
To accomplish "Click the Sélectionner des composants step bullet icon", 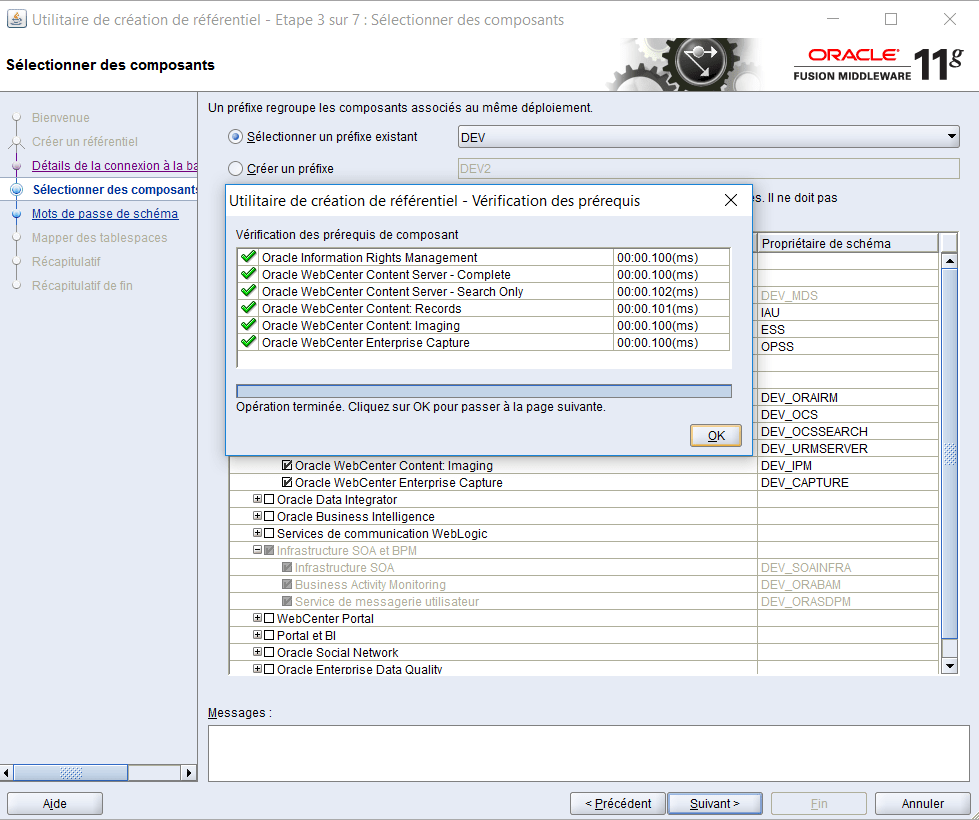I will pos(16,190).
